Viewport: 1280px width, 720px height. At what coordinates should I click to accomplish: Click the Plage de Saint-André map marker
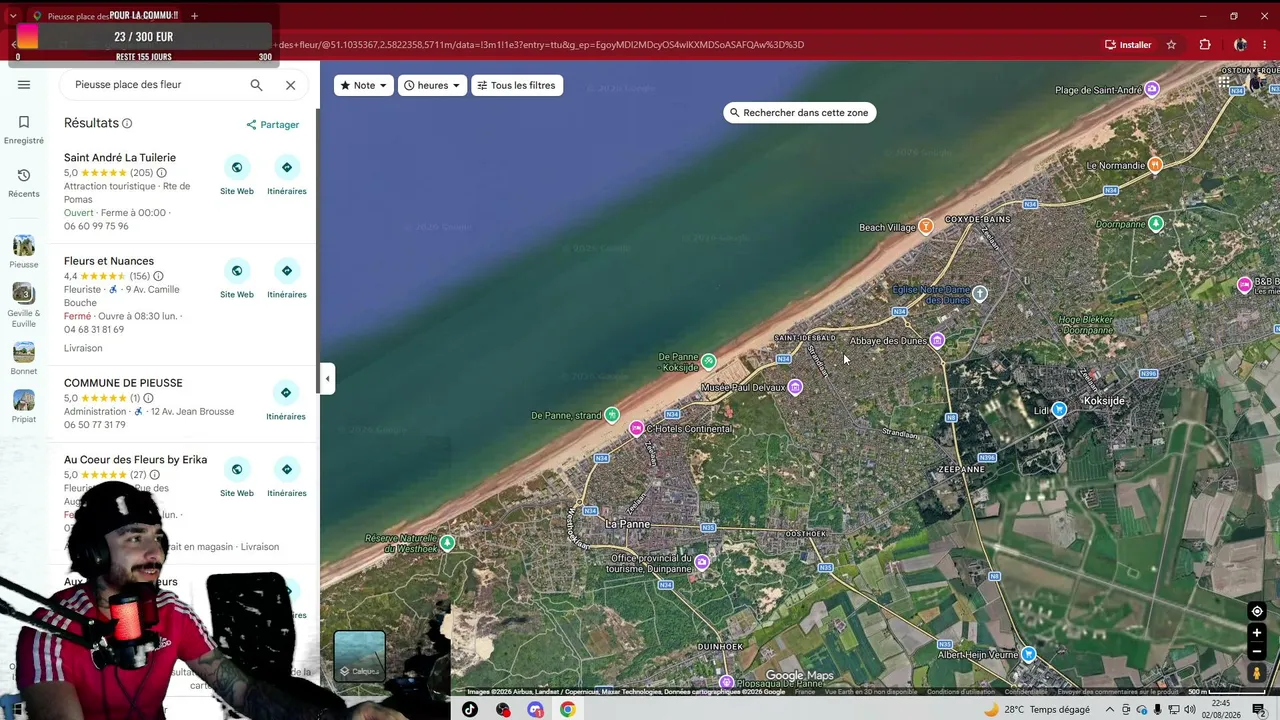click(x=1152, y=90)
